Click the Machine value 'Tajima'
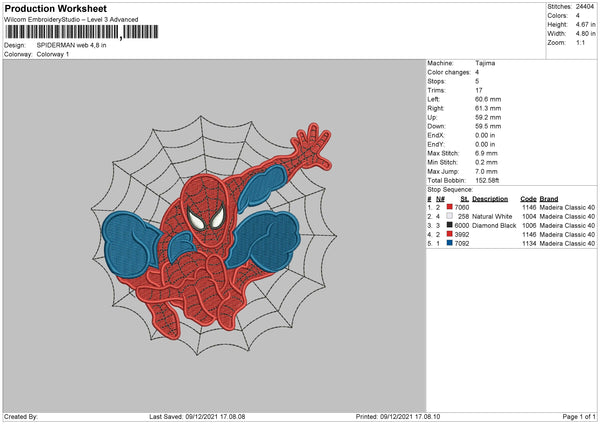This screenshot has width=600, height=424. (485, 63)
